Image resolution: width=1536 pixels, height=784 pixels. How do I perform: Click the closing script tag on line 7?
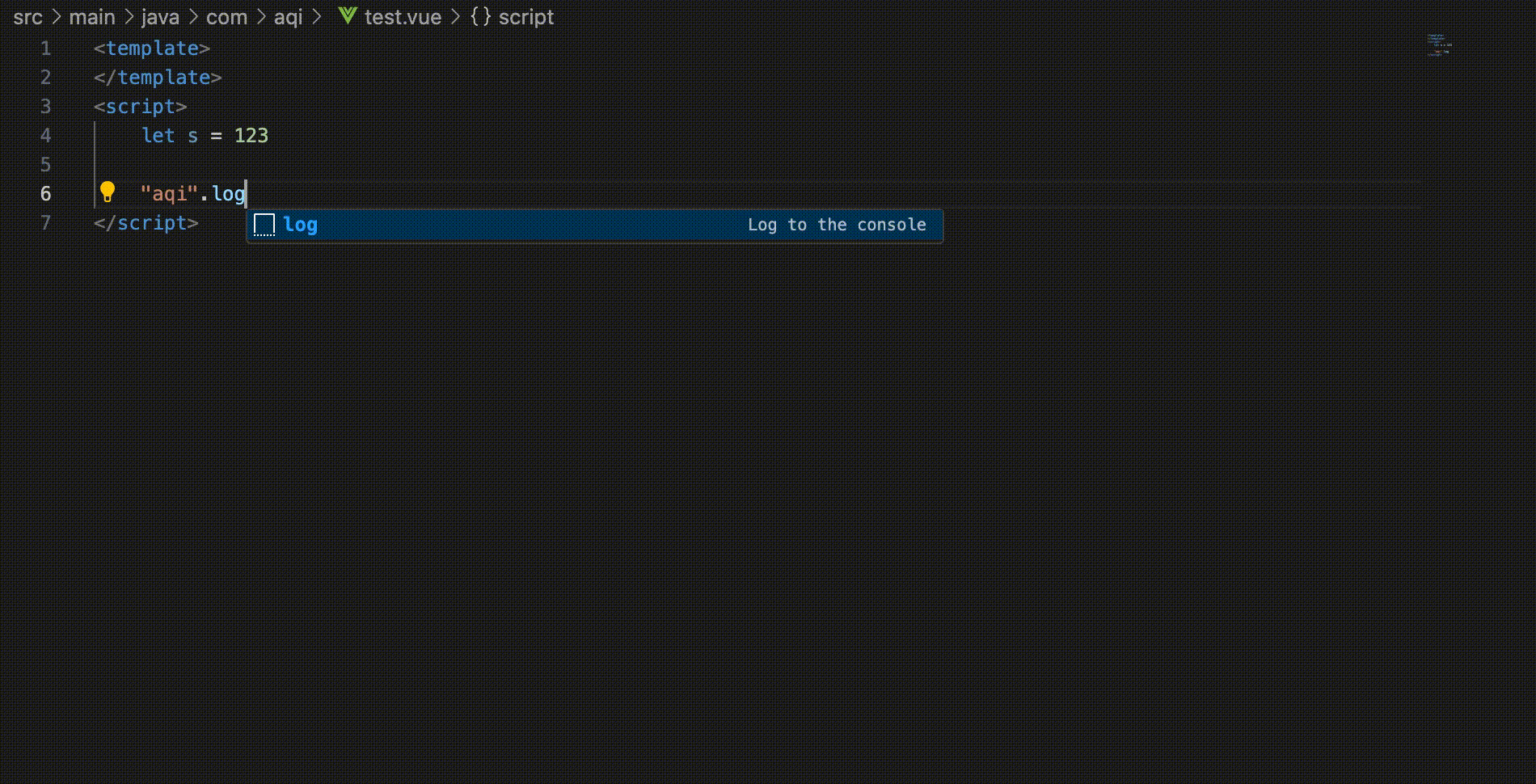pos(146,223)
